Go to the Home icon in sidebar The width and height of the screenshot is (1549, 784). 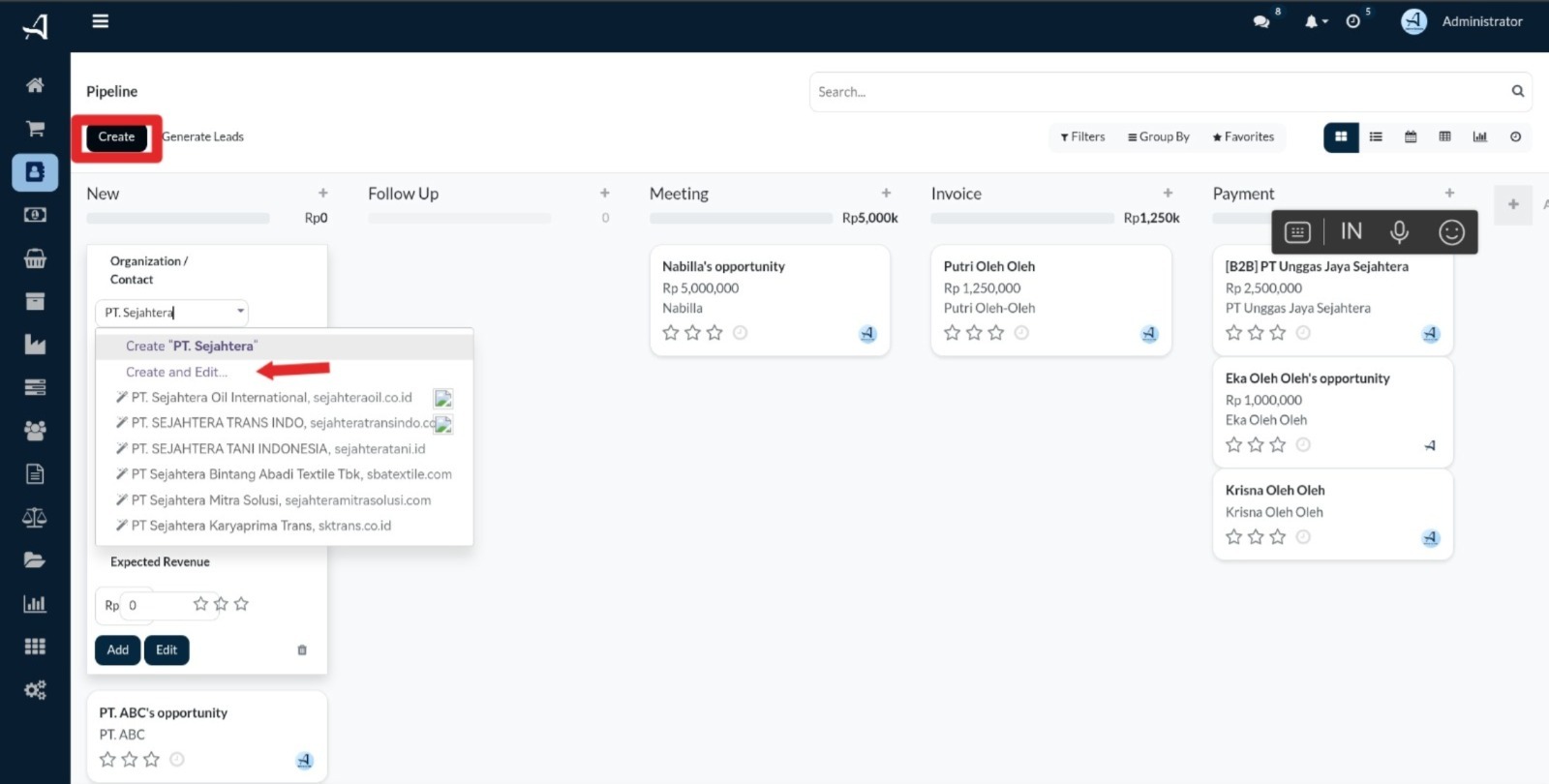(x=35, y=85)
